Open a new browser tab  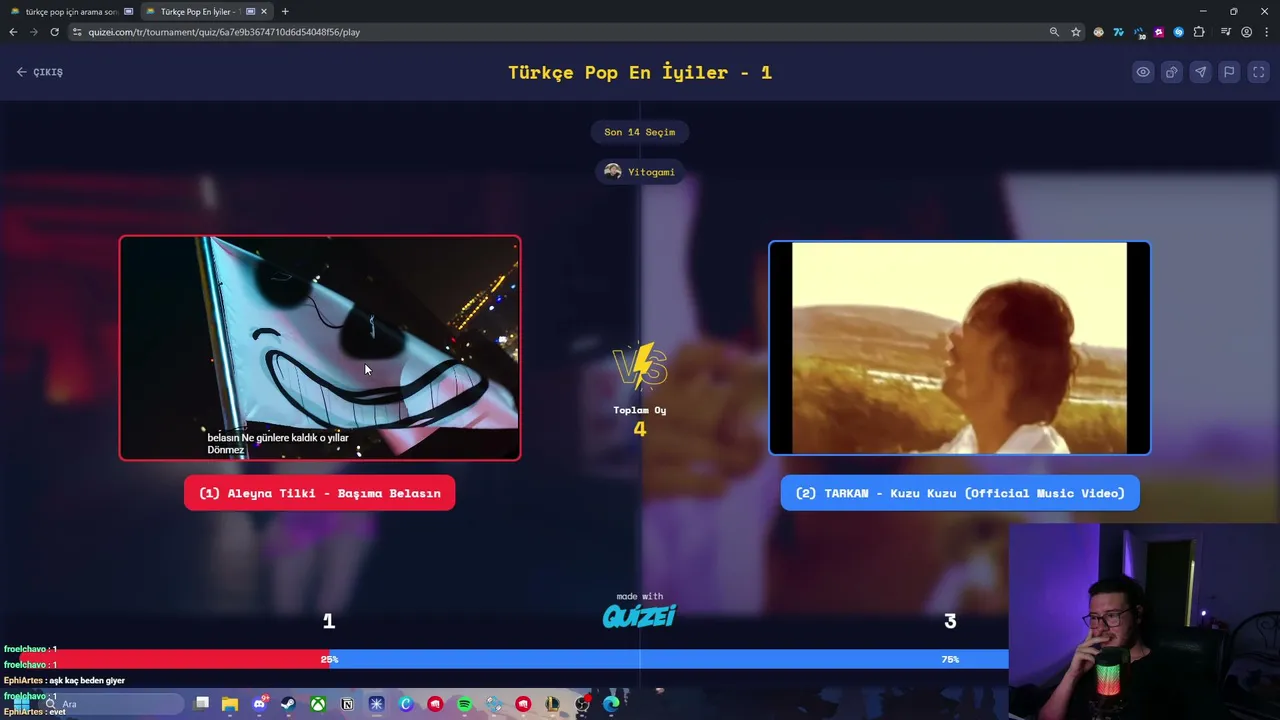coord(285,12)
